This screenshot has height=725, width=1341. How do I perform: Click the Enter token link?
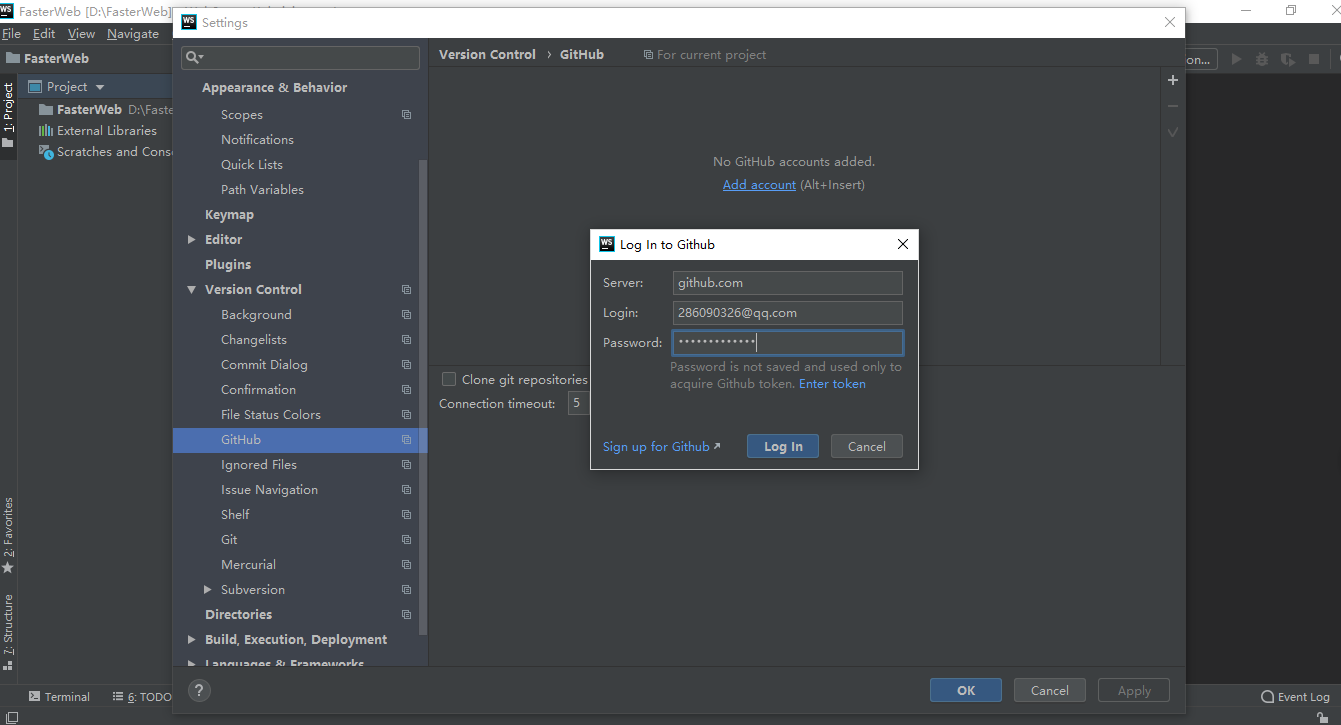pyautogui.click(x=832, y=384)
